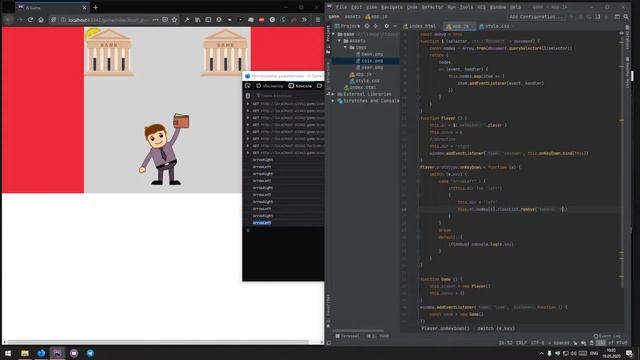
Task: Open notification center in taskbar
Action: 629,353
